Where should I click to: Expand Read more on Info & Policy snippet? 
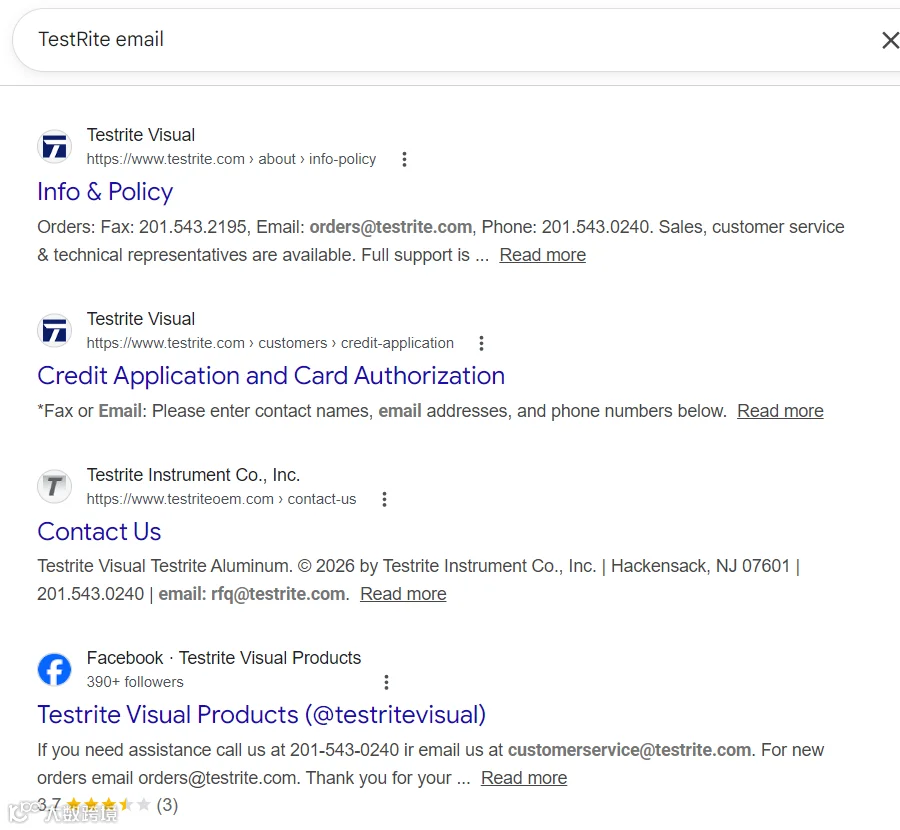click(542, 255)
